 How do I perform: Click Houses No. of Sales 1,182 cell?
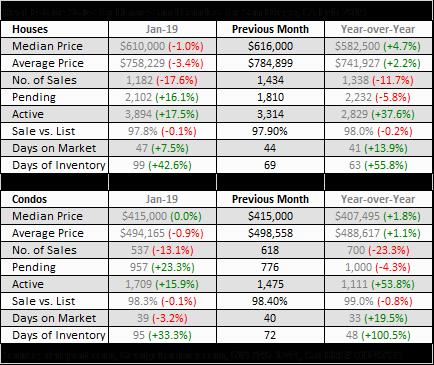(x=162, y=80)
